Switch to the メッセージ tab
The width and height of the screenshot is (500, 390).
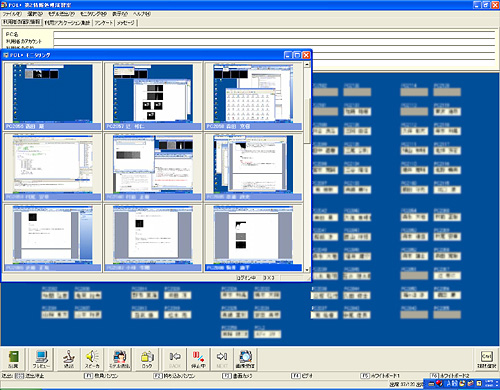(x=126, y=23)
